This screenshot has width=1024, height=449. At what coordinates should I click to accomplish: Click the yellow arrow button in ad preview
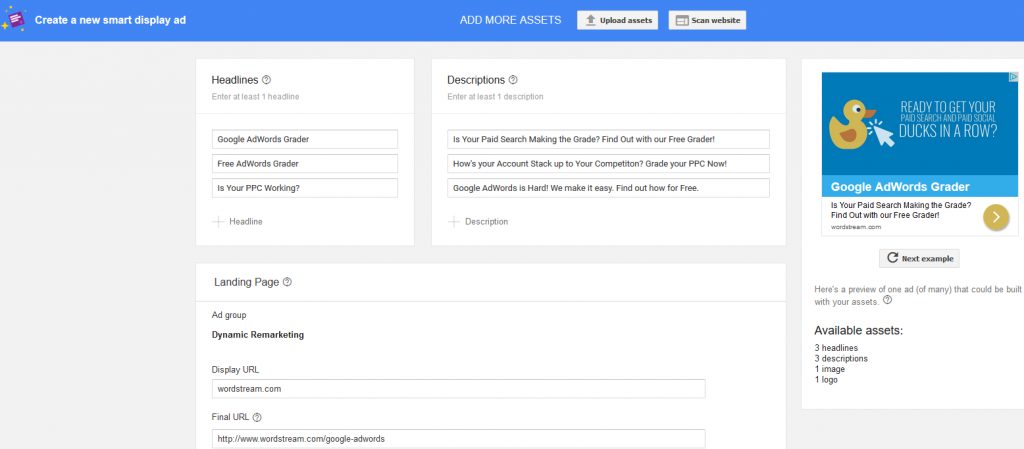point(996,217)
